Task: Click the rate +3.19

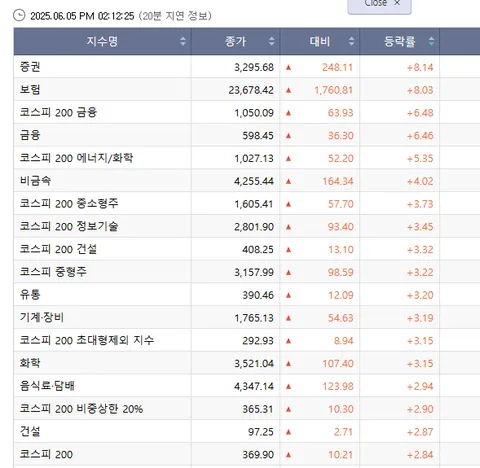Action: [420, 318]
